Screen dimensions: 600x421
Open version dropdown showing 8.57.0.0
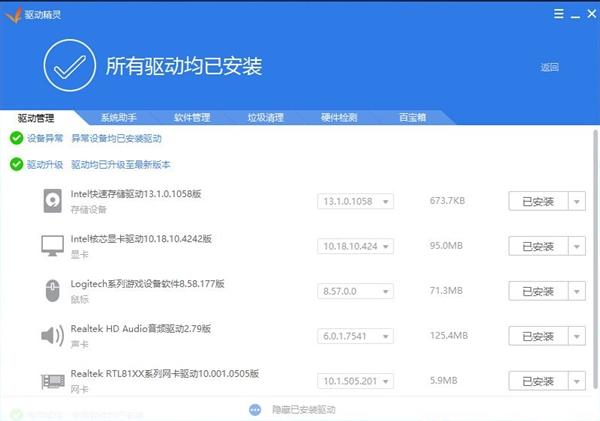pos(355,291)
